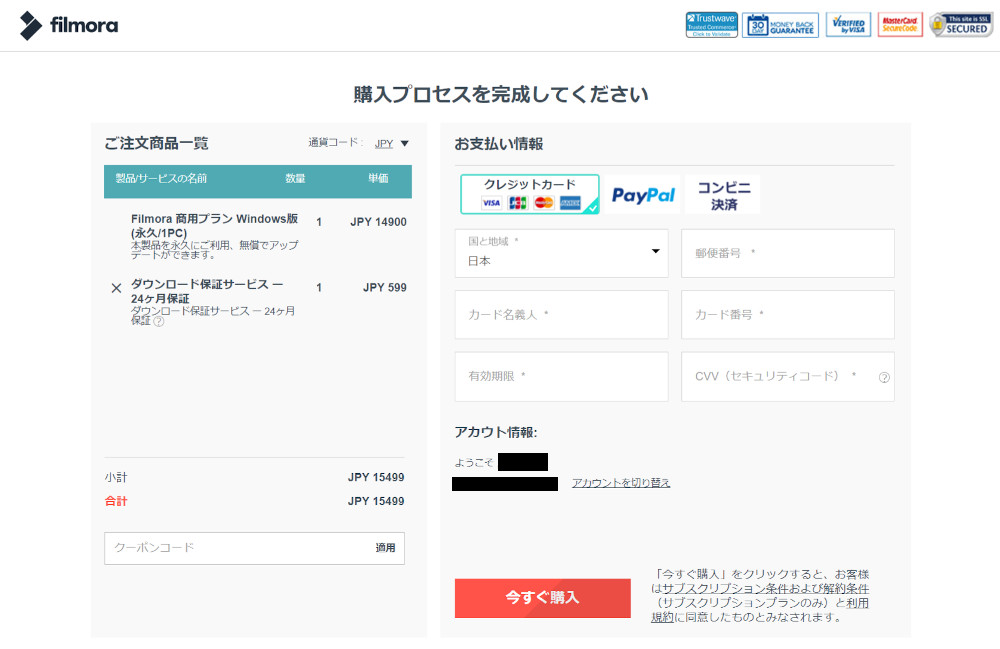Viewport: 1000px width, 649px height.
Task: Click the Mastercard card icon
Action: click(x=544, y=203)
